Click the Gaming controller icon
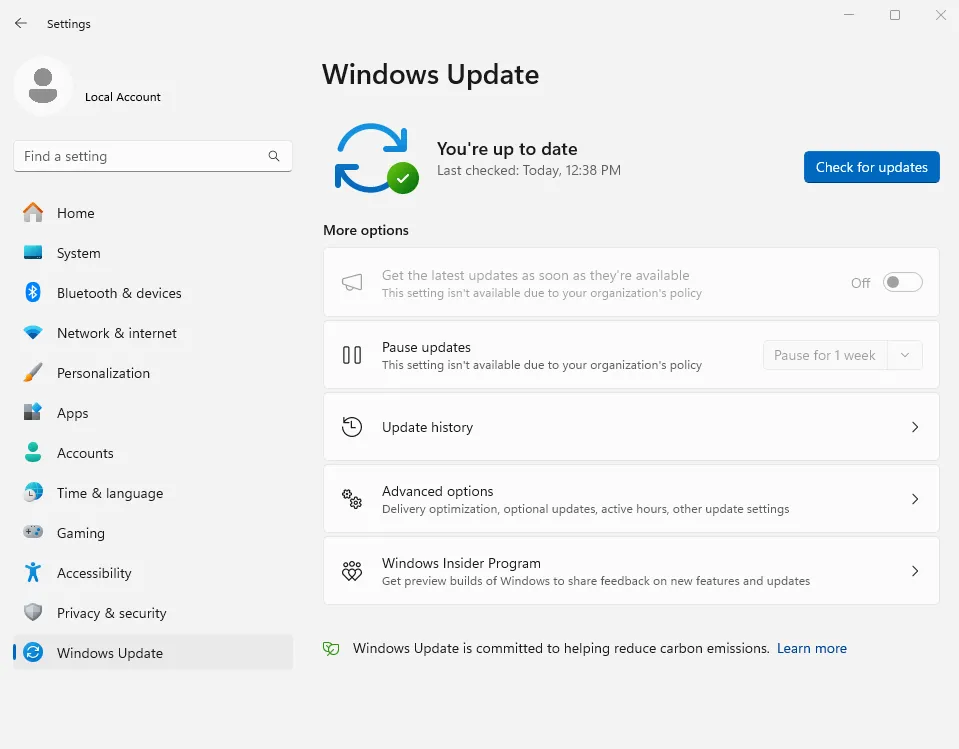 click(x=33, y=532)
